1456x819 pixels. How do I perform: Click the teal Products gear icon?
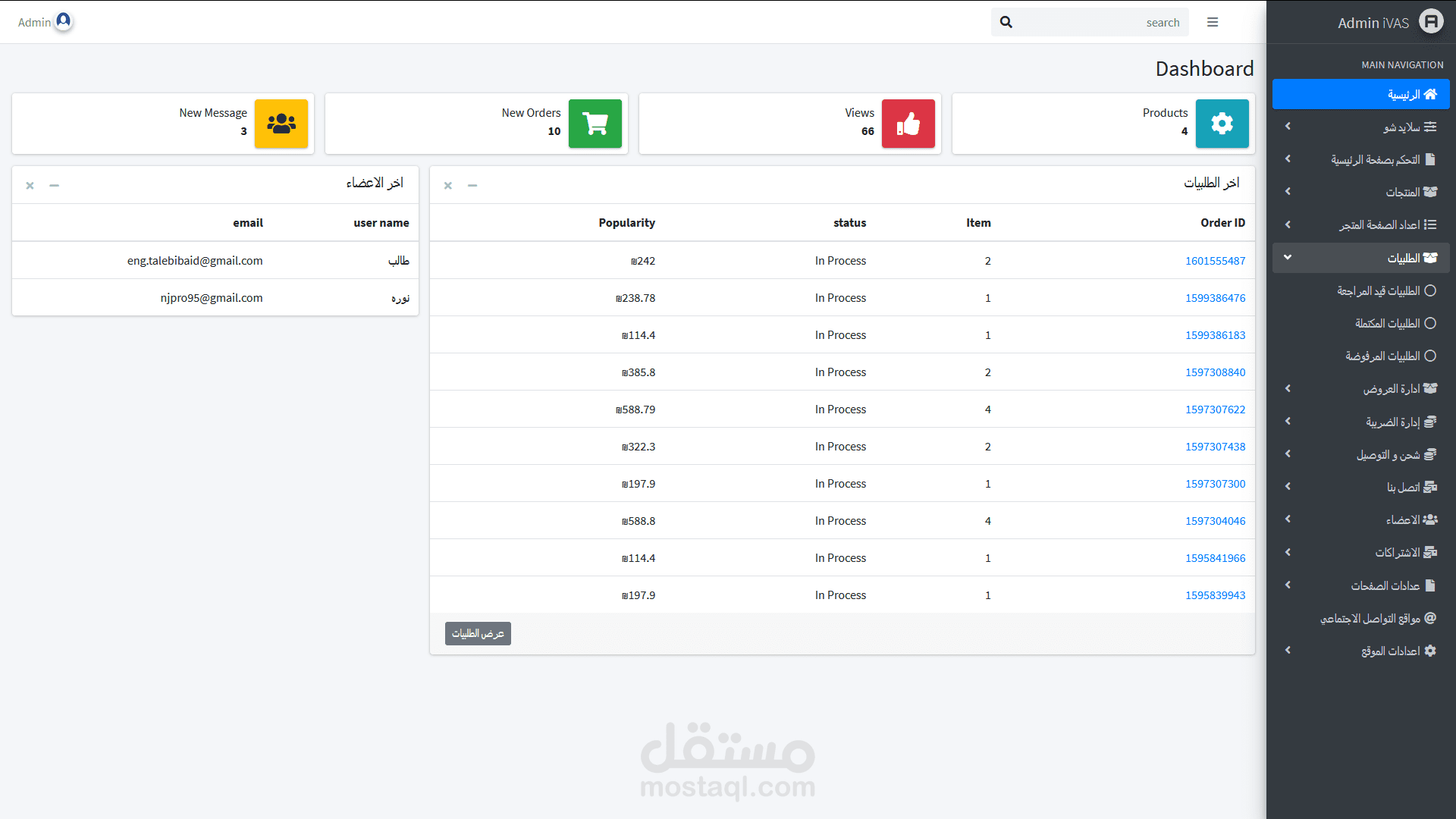pos(1222,124)
